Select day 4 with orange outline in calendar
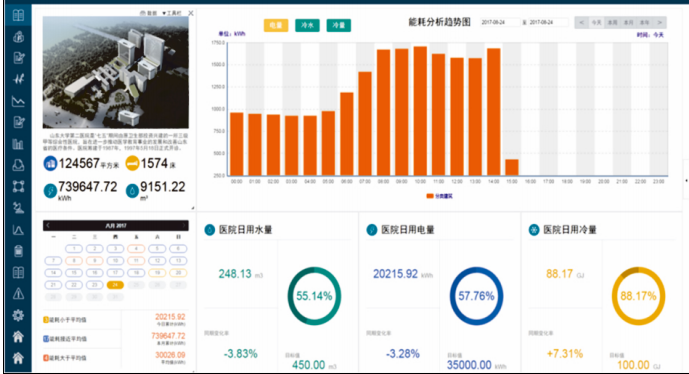The width and height of the screenshot is (689, 374). tap(136, 249)
